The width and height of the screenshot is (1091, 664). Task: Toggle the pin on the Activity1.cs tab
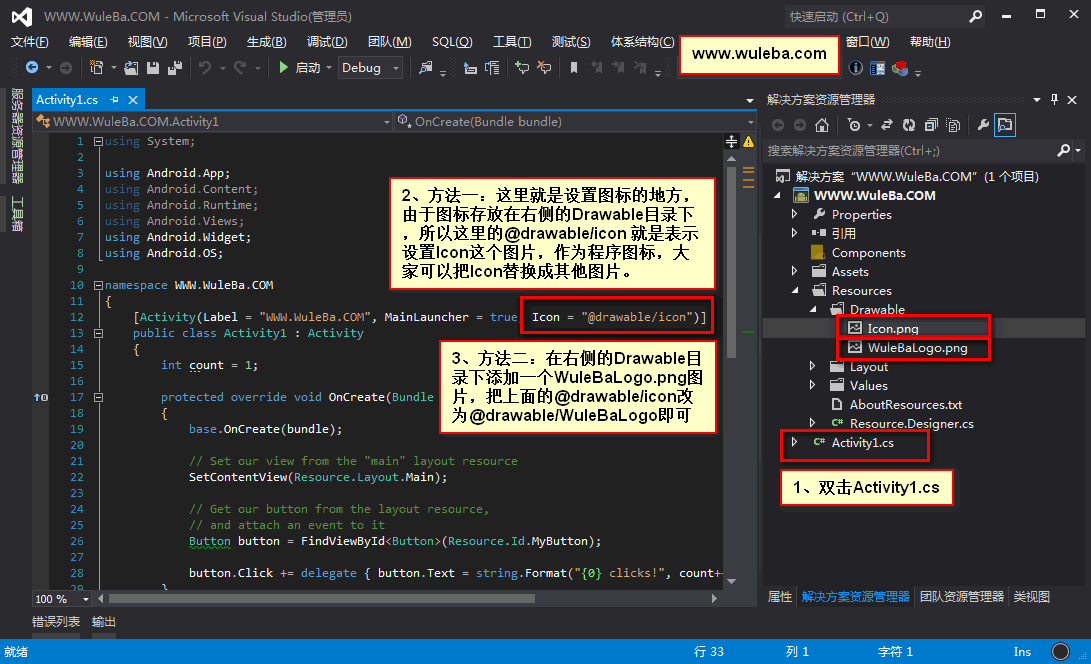(x=114, y=100)
